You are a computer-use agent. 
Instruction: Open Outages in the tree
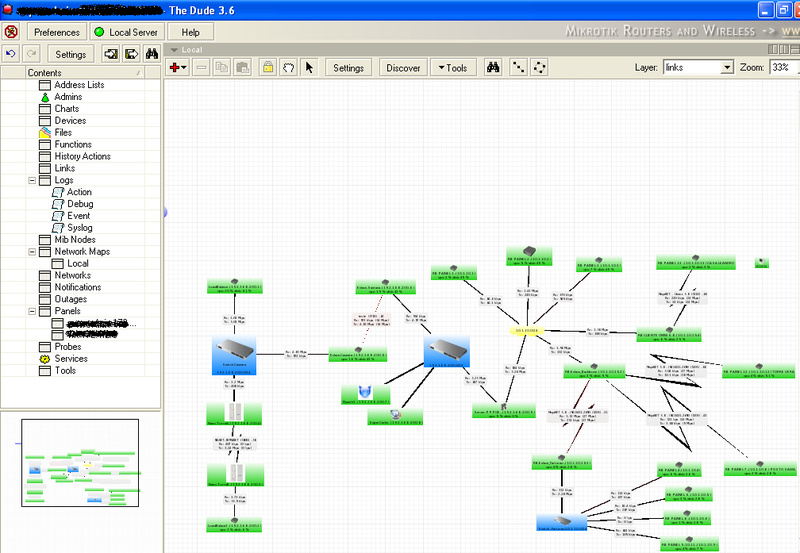click(x=70, y=299)
